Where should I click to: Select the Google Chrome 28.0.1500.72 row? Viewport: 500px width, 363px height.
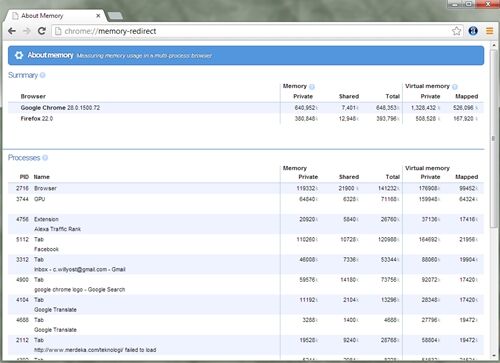coord(246,108)
